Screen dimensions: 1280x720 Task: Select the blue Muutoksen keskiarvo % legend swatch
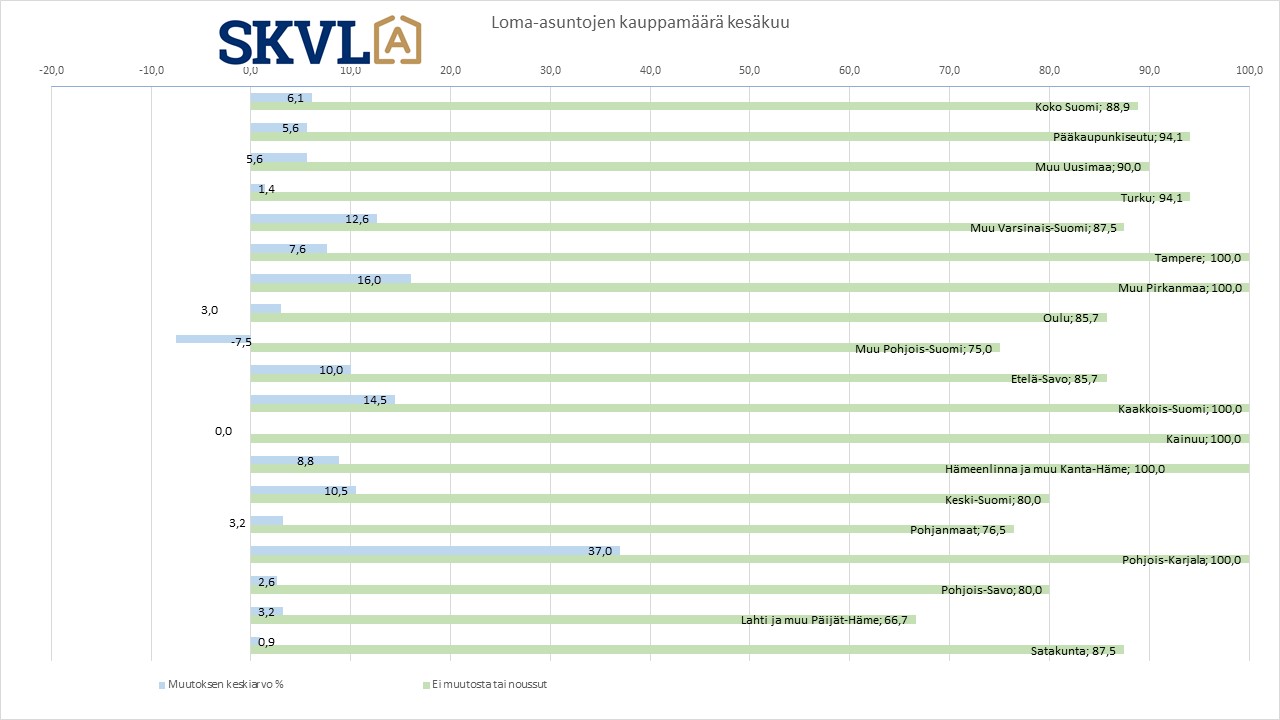[161, 685]
